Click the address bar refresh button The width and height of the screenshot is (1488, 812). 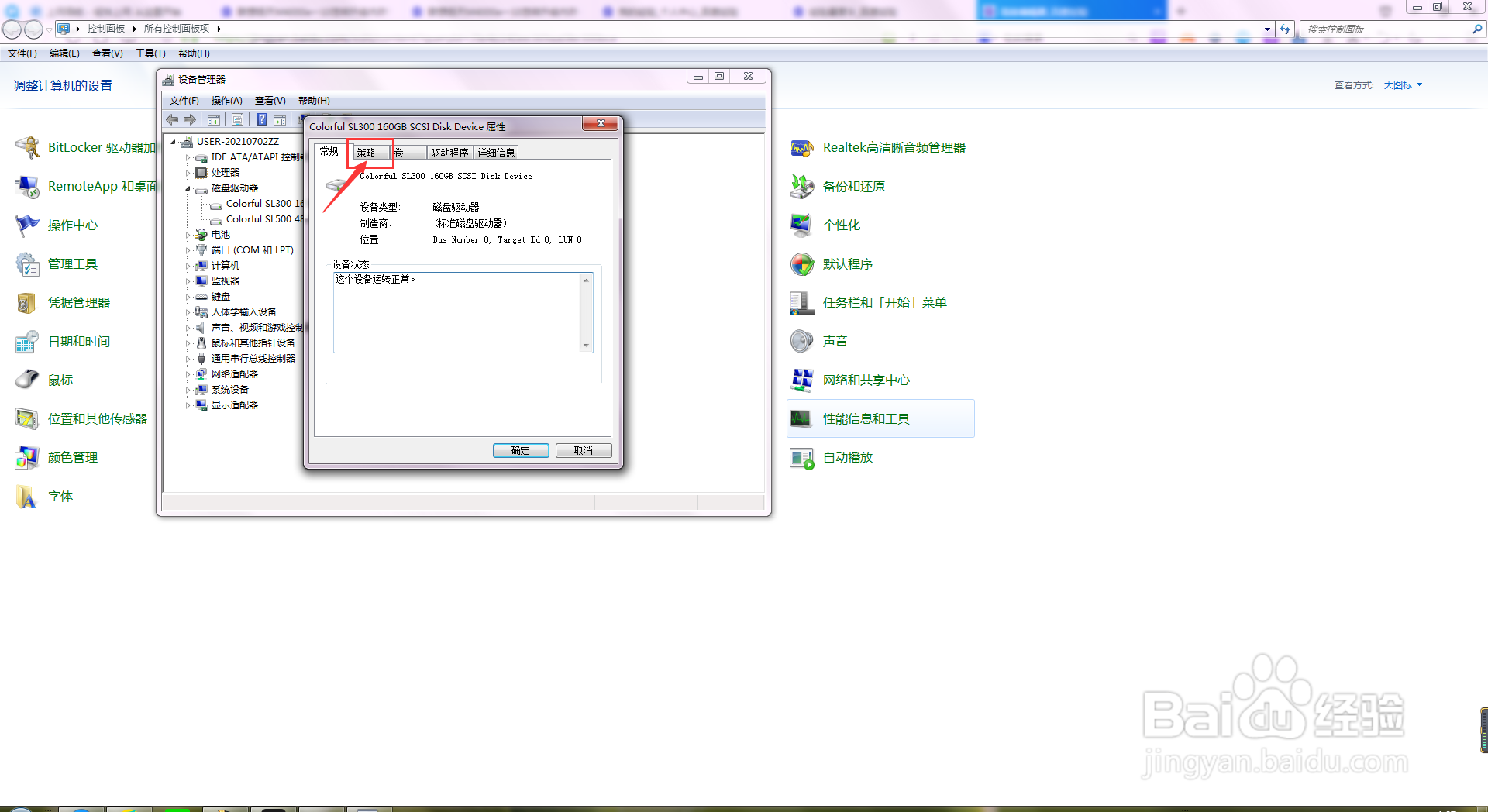1285,29
